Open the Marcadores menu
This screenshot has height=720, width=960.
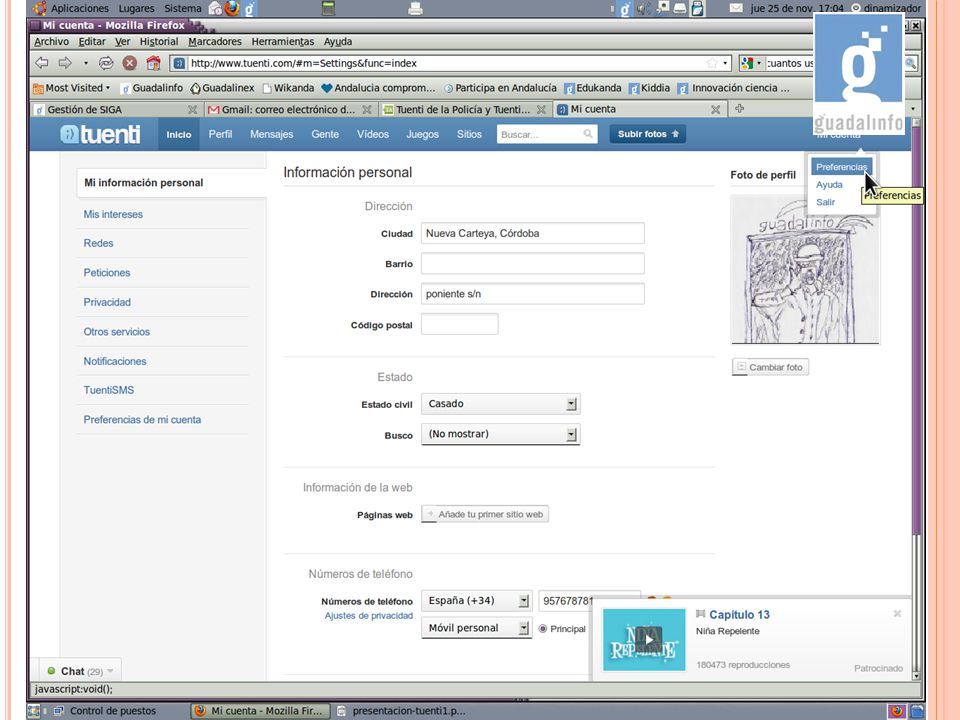click(x=215, y=42)
